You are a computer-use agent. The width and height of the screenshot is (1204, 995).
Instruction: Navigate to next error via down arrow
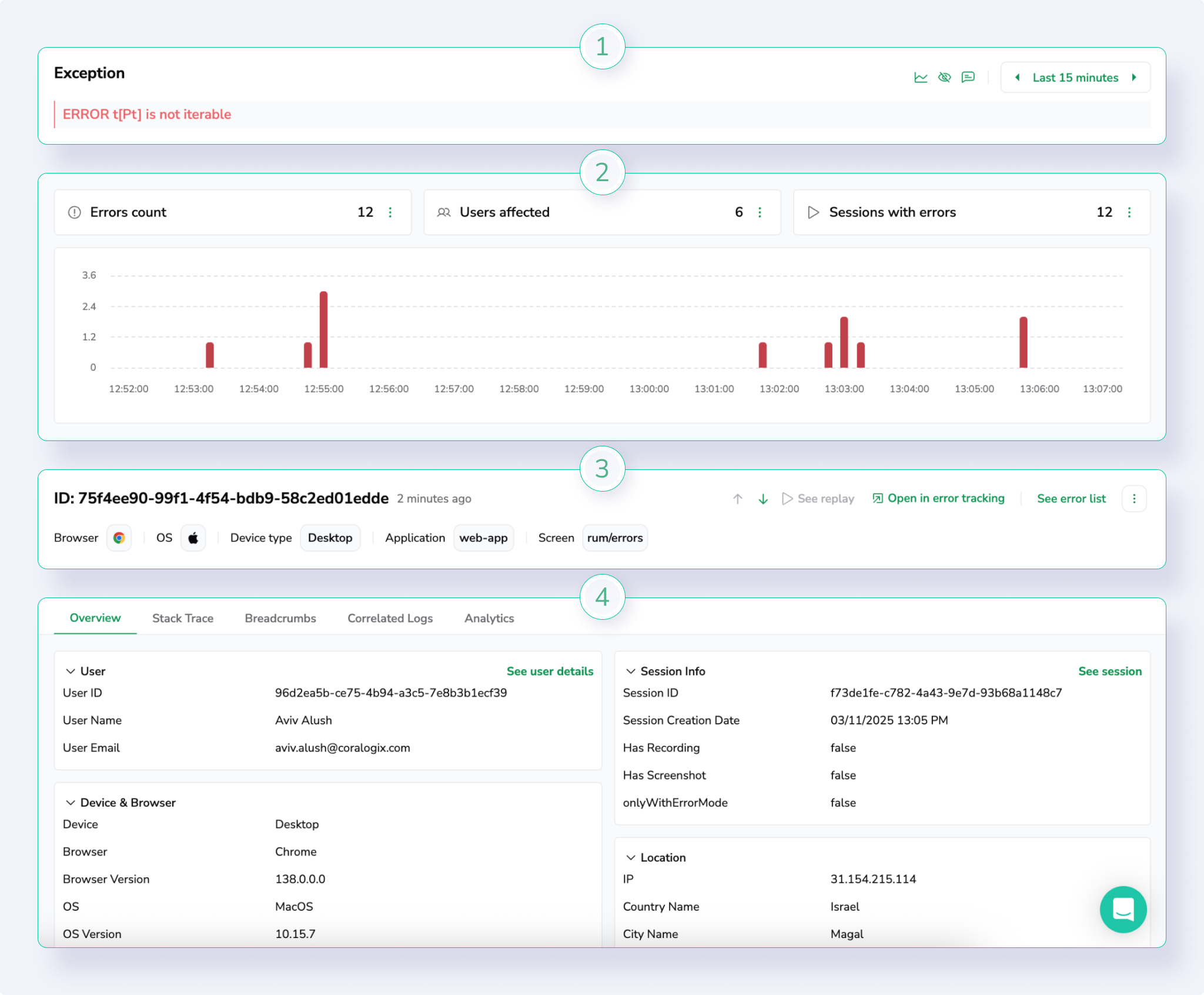(x=762, y=498)
